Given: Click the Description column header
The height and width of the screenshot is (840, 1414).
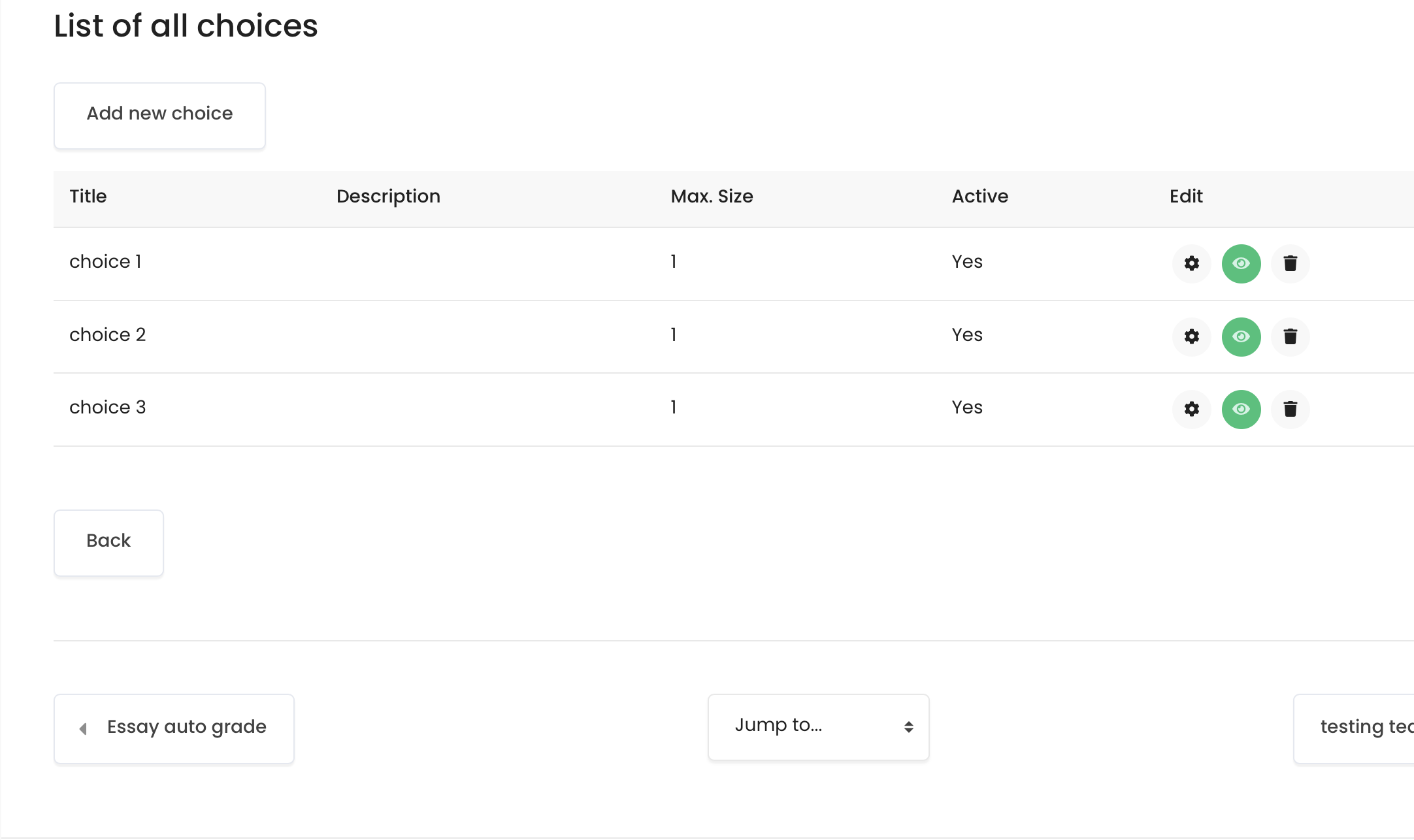Looking at the screenshot, I should click(388, 197).
